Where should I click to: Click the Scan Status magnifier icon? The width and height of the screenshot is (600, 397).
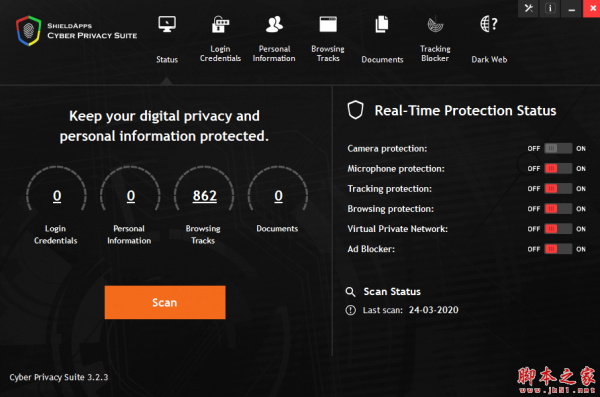[350, 292]
